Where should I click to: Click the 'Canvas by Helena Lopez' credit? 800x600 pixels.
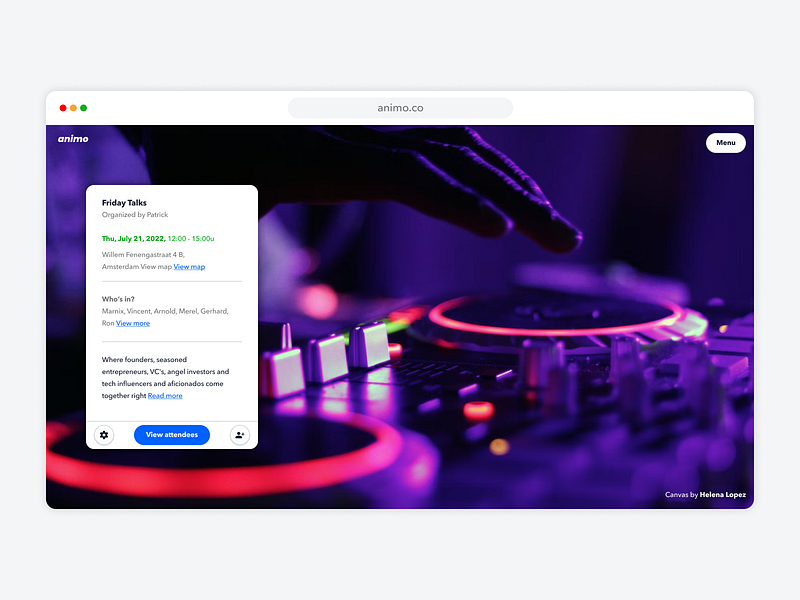(x=705, y=494)
